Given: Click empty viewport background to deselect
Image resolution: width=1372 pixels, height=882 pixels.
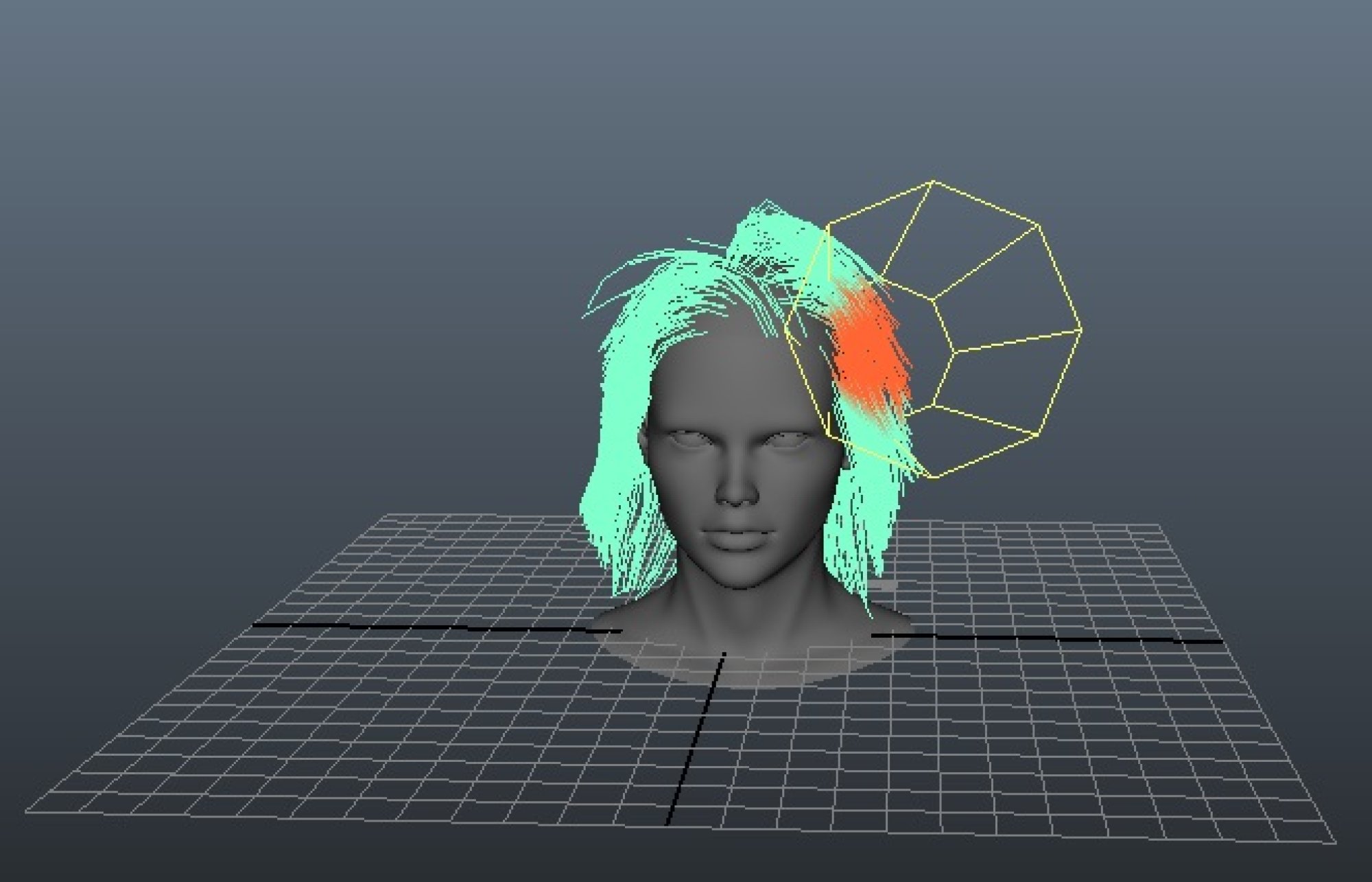Looking at the screenshot, I should 274,206.
